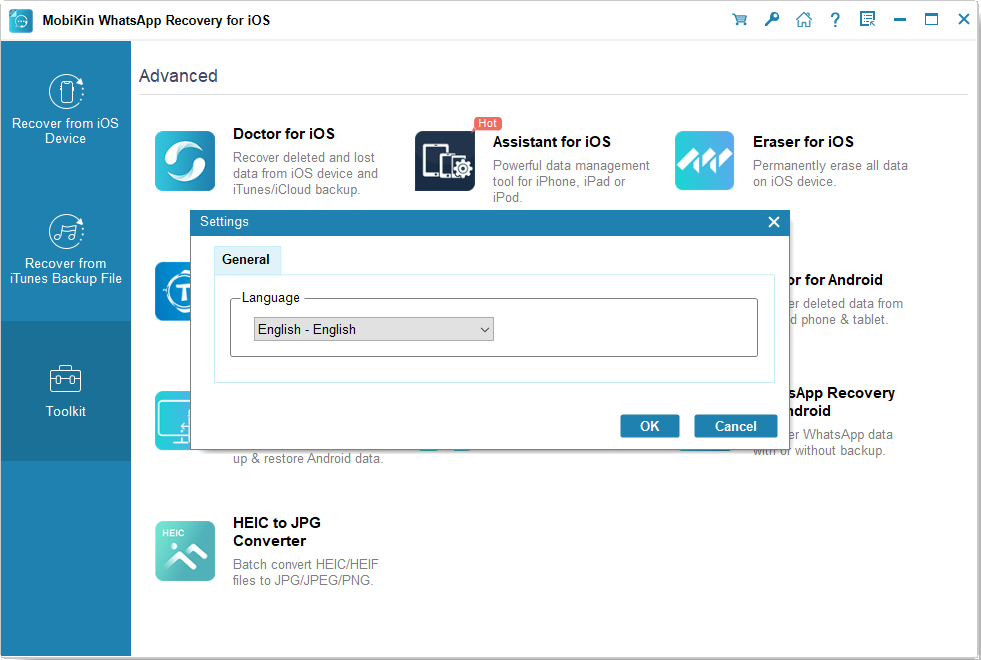Image resolution: width=981 pixels, height=660 pixels.
Task: Open the Toolkit sidebar icon
Action: [x=66, y=378]
